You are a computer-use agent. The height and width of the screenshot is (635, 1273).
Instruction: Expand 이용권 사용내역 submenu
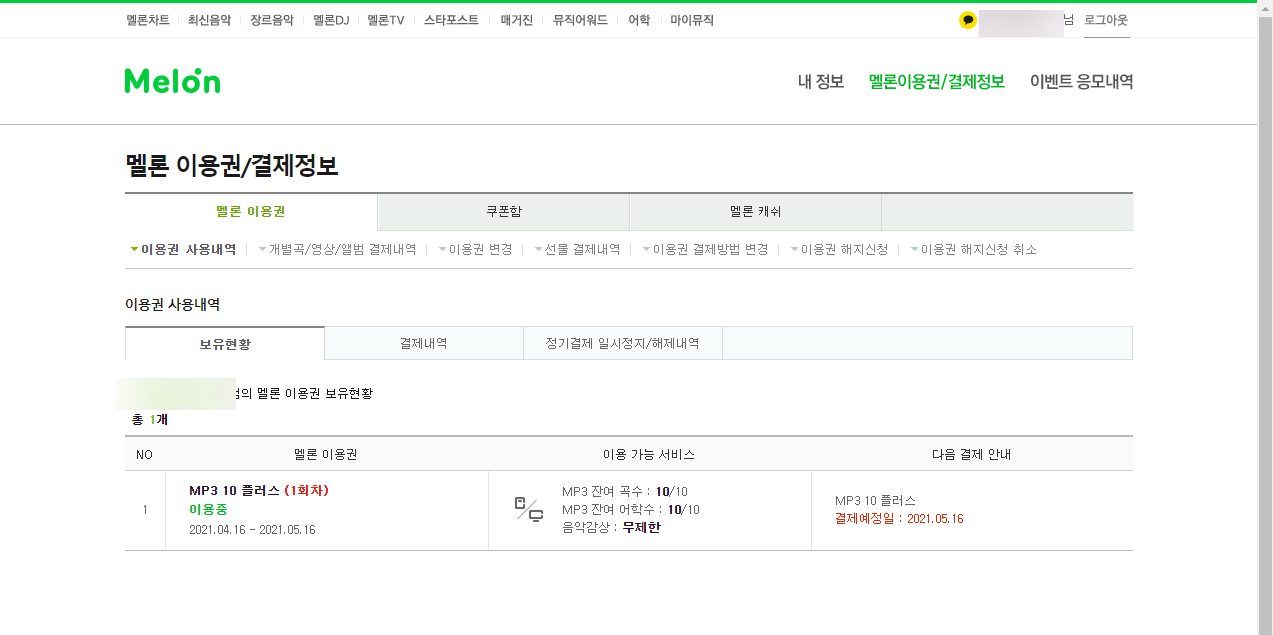pos(184,250)
